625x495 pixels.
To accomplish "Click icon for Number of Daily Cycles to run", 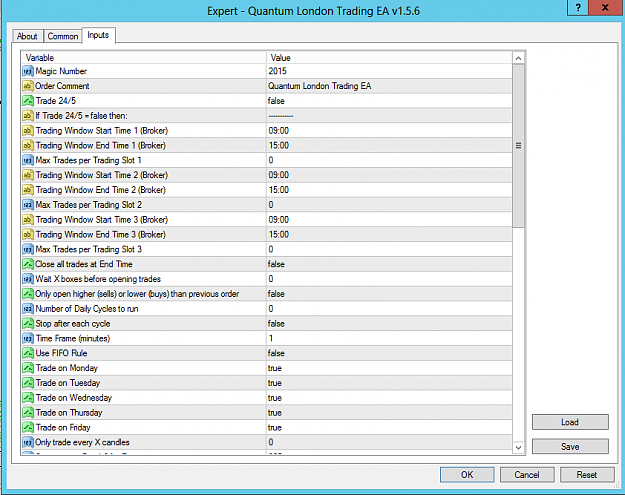I will pyautogui.click(x=28, y=309).
